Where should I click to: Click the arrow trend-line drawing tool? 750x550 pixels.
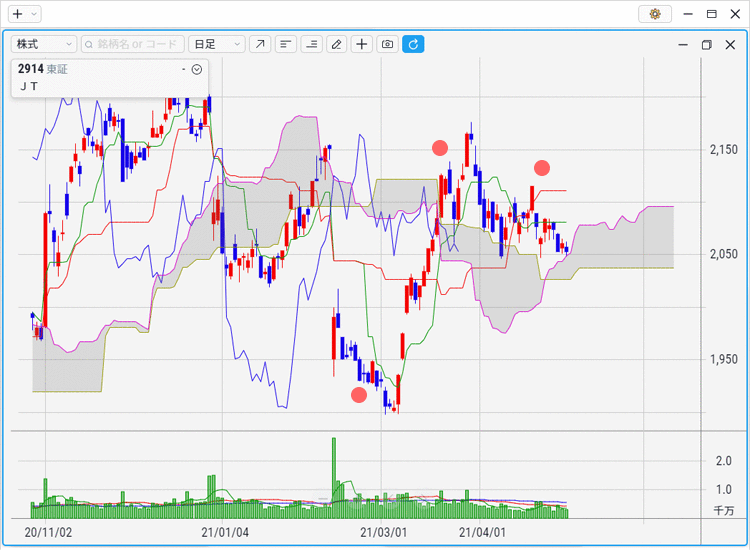tap(260, 44)
